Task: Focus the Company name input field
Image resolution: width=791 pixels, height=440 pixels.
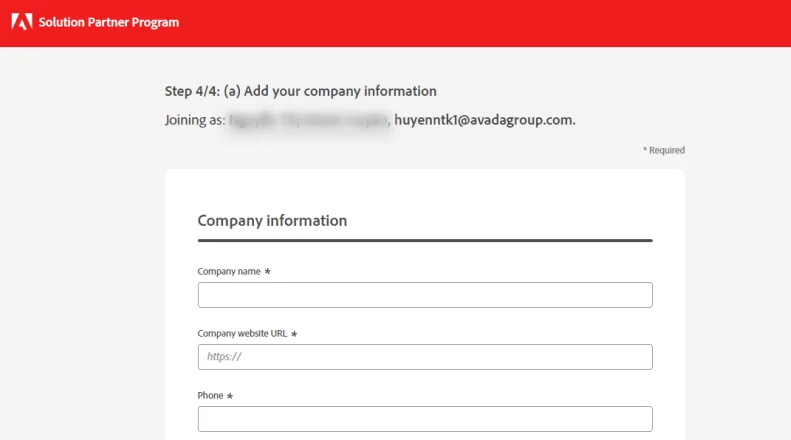Action: pyautogui.click(x=425, y=295)
